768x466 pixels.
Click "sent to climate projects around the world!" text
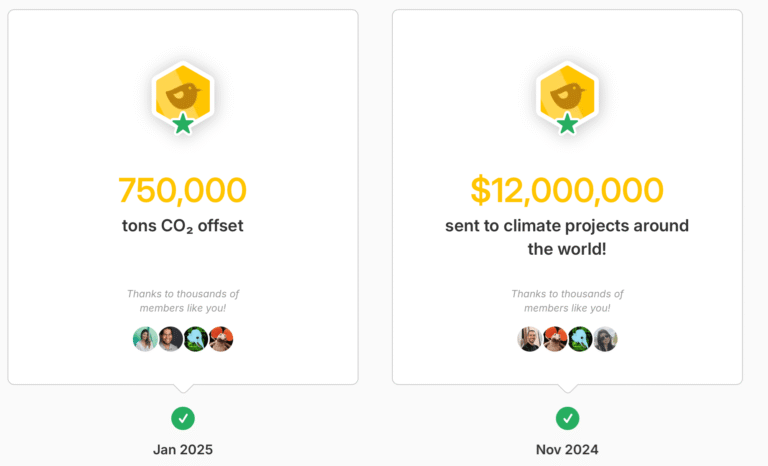coord(567,237)
